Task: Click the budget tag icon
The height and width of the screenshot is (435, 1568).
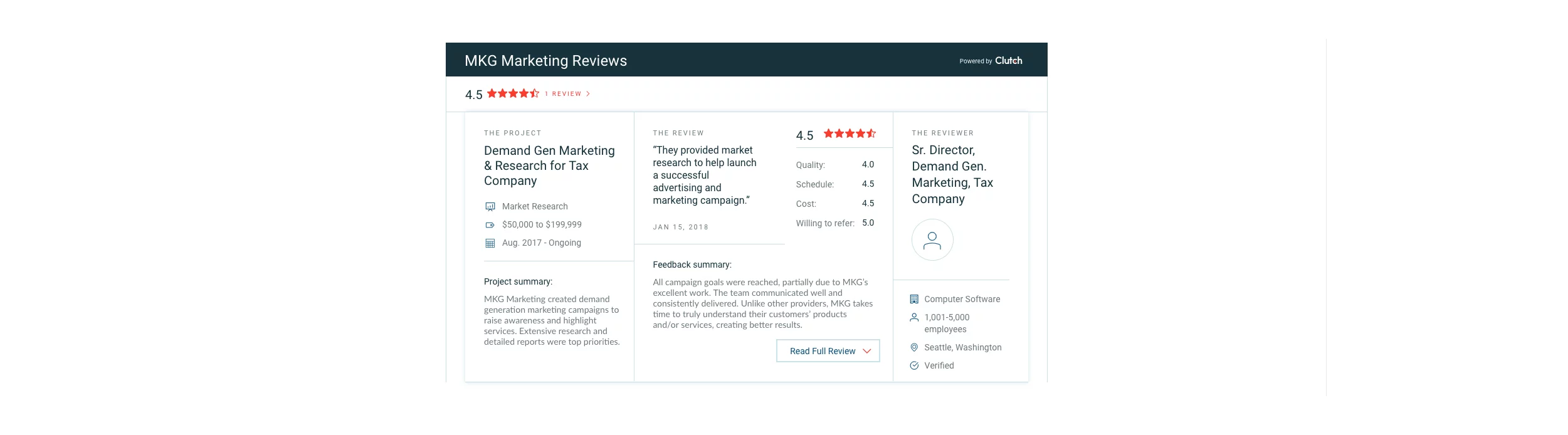Action: coord(490,225)
